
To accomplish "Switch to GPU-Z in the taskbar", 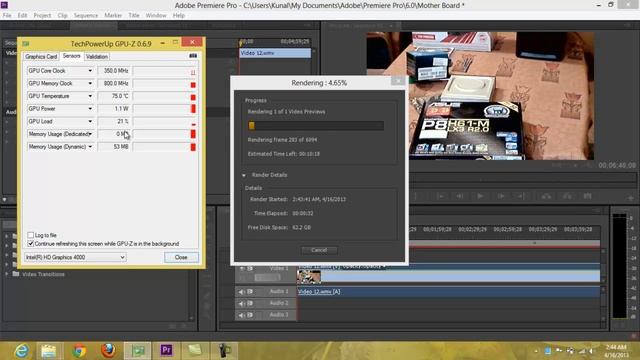I will pos(138,351).
